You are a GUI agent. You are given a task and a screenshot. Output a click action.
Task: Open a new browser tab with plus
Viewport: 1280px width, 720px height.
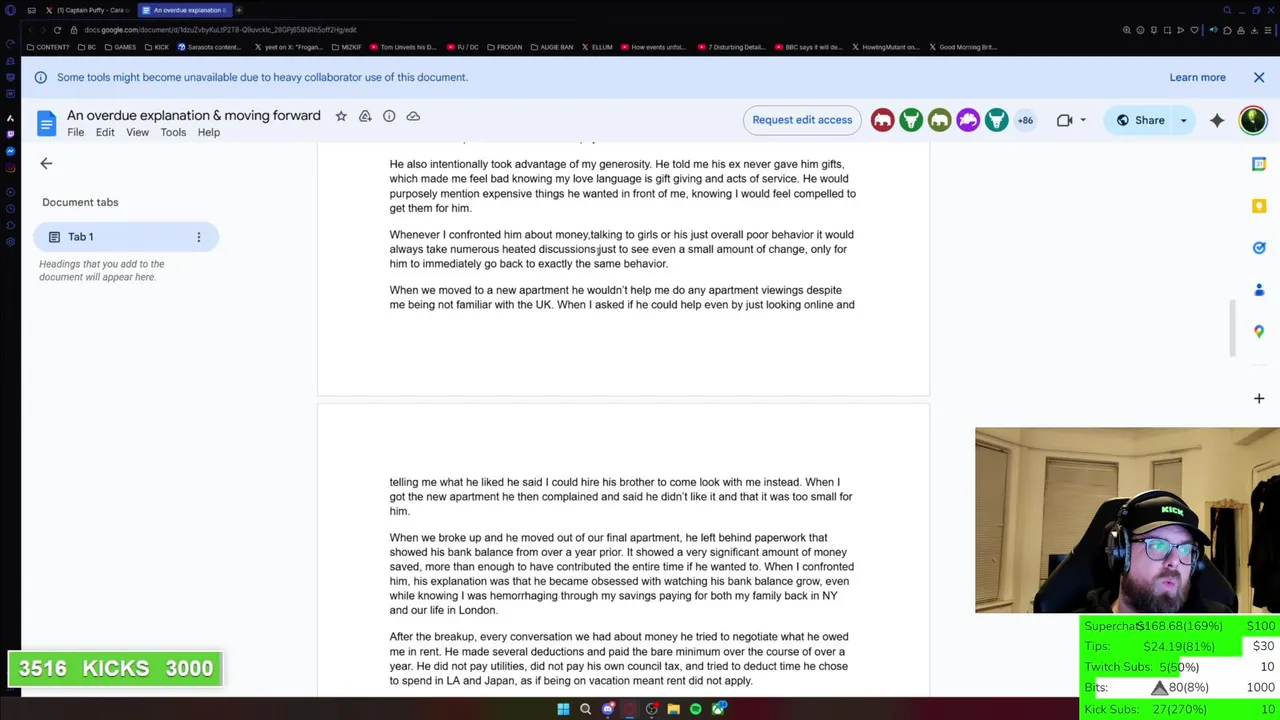point(239,10)
